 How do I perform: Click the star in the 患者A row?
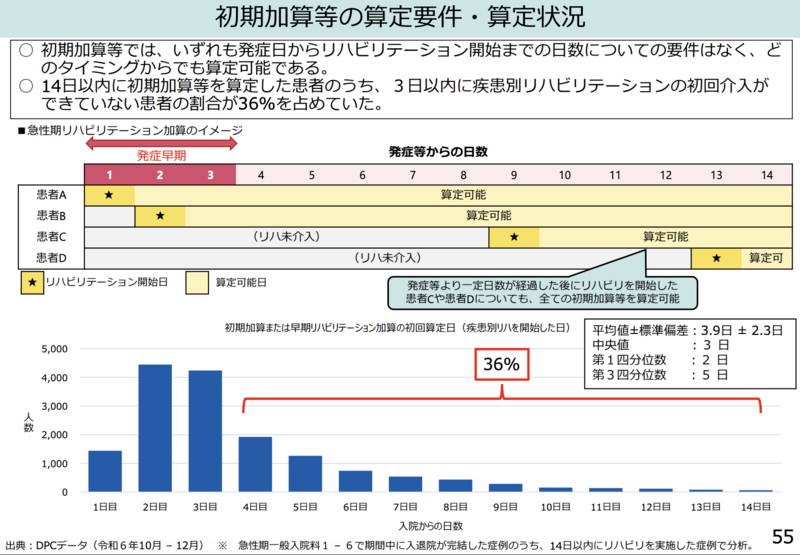point(109,195)
